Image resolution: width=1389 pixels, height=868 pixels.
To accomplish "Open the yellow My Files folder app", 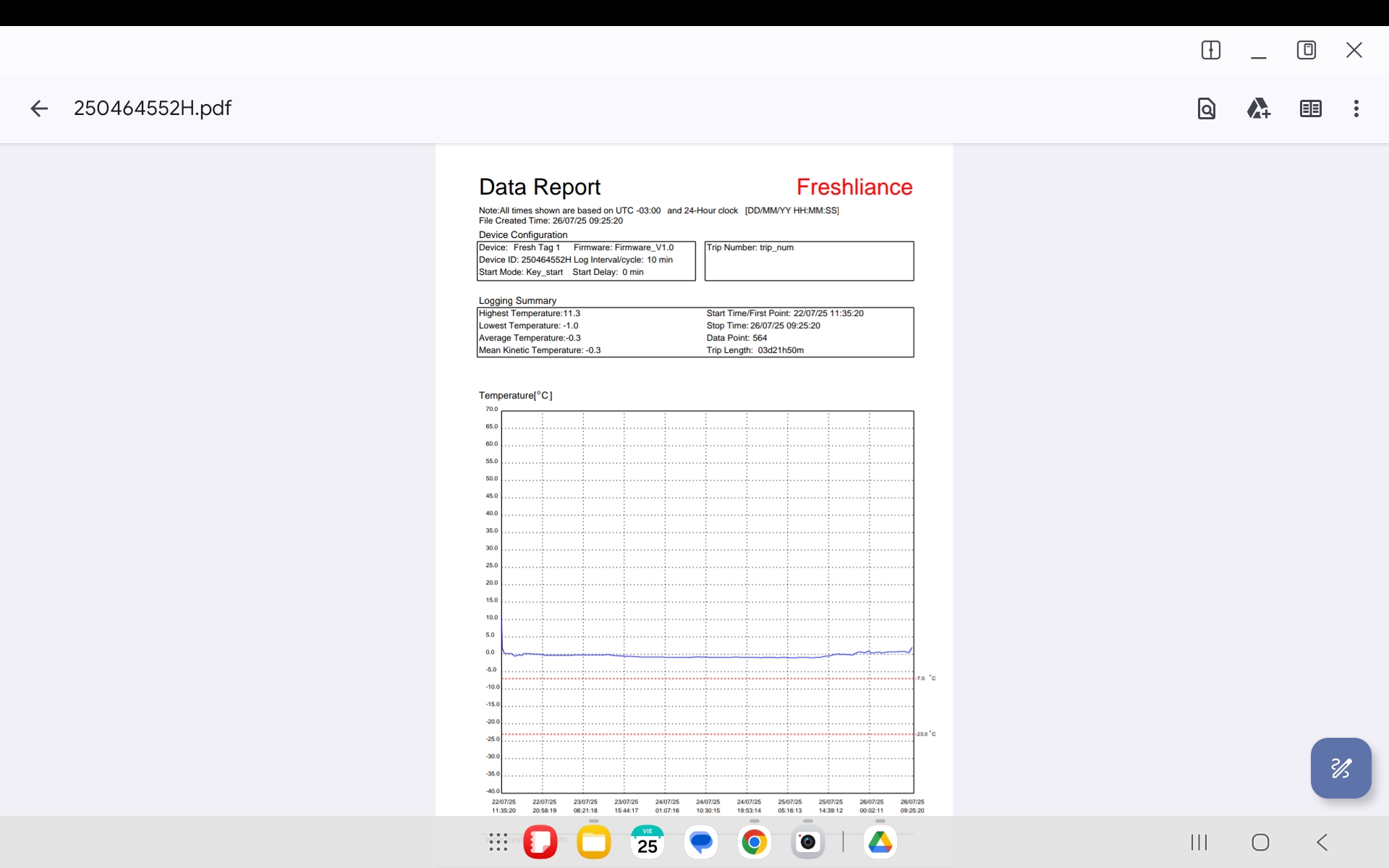I will point(594,842).
